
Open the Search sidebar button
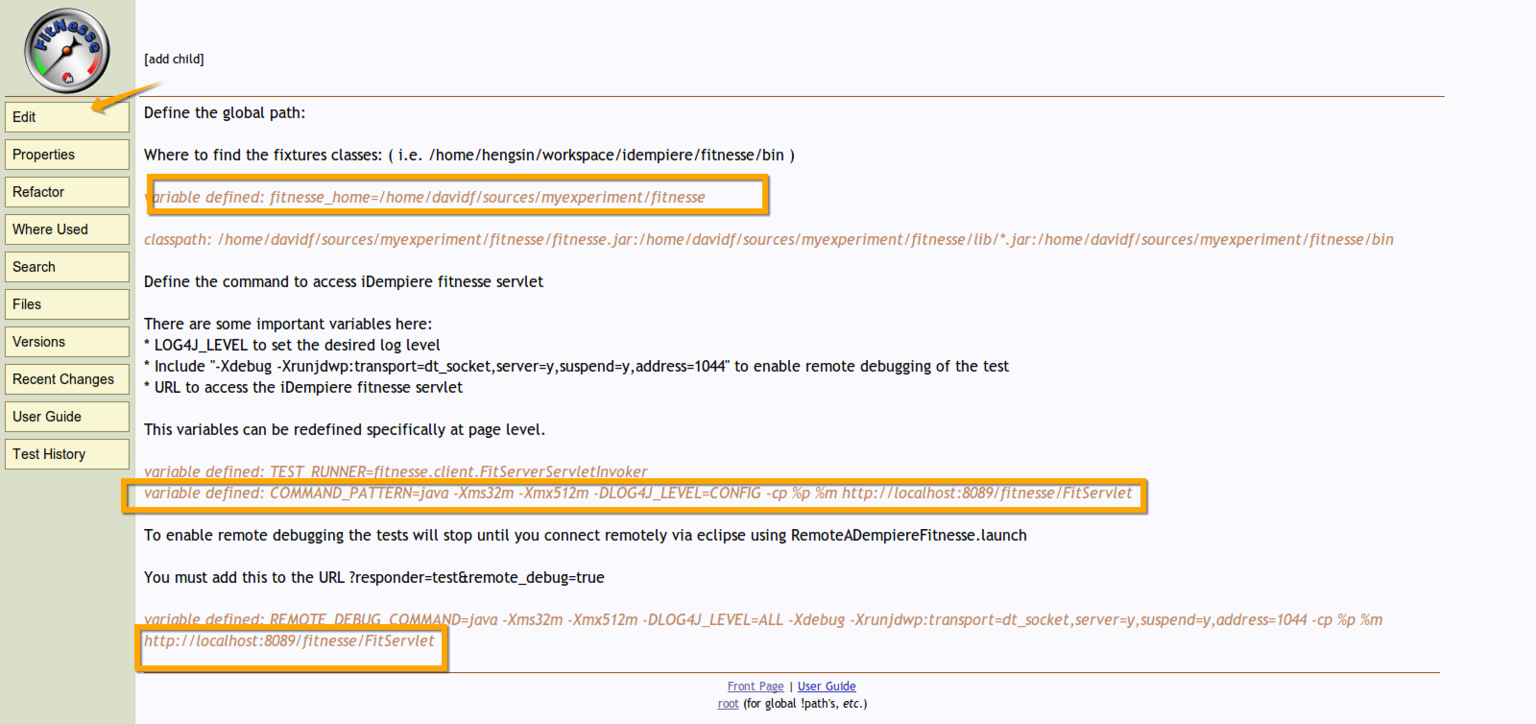[67, 267]
